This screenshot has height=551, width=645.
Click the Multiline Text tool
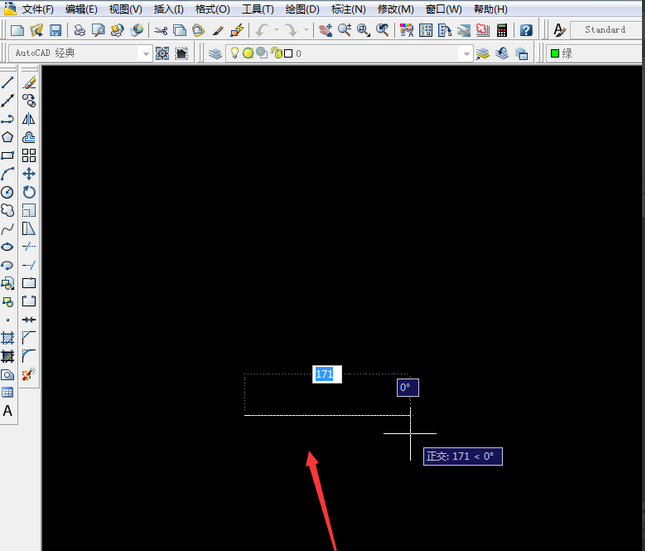8,410
